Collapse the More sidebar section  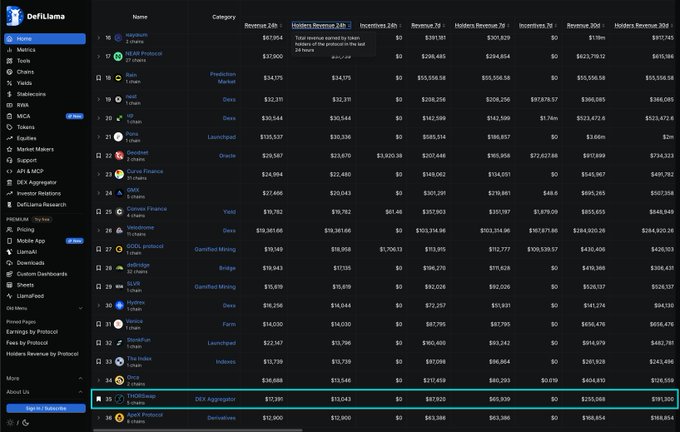coord(80,379)
